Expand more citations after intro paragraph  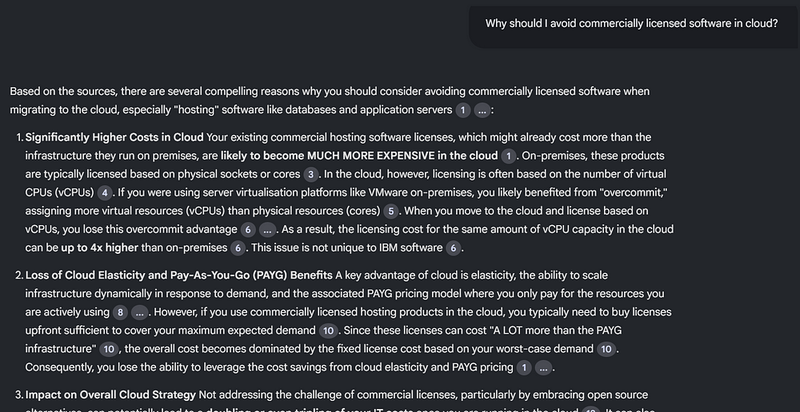click(x=482, y=110)
